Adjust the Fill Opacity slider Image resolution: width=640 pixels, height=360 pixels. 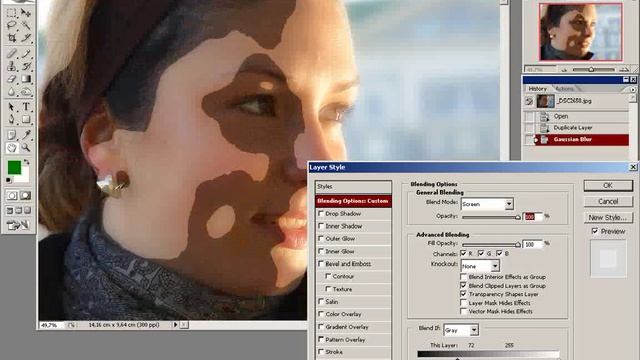pos(491,244)
